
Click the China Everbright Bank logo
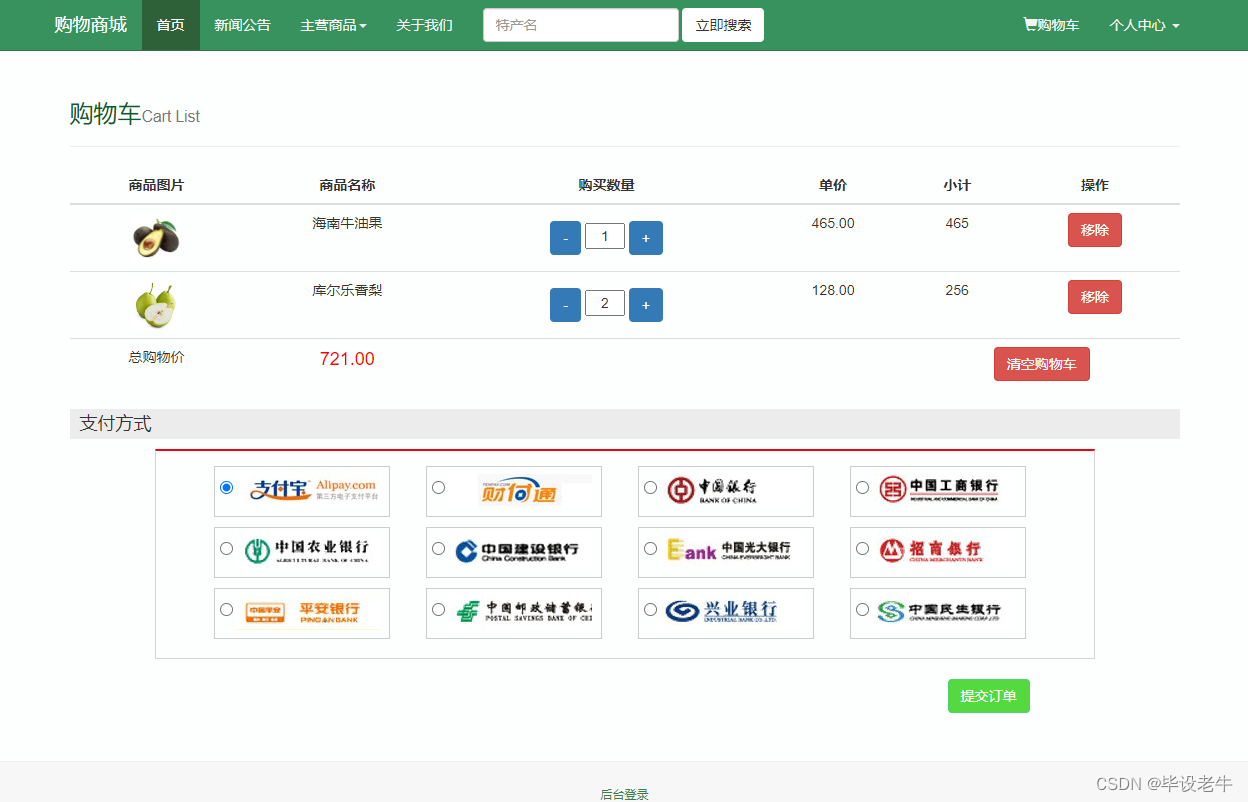(729, 551)
